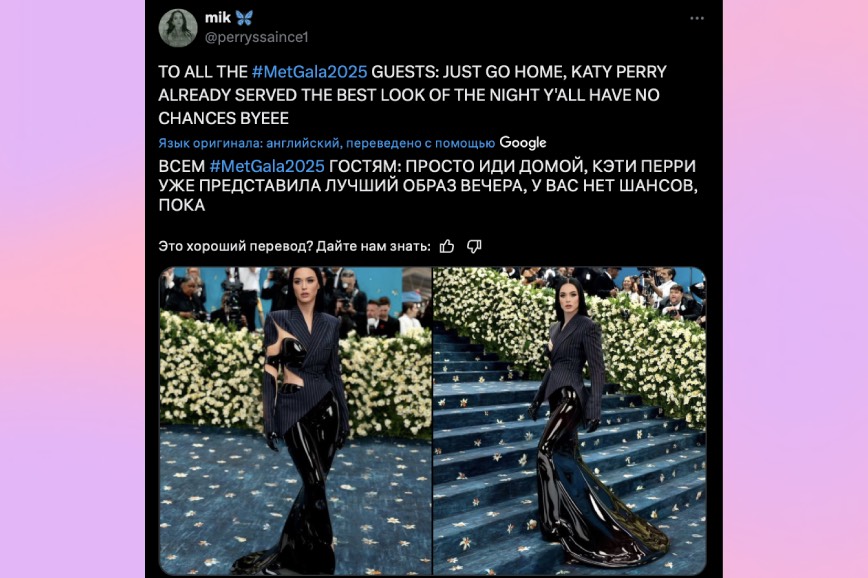Click the butterfly emoji beside mik

click(244, 18)
